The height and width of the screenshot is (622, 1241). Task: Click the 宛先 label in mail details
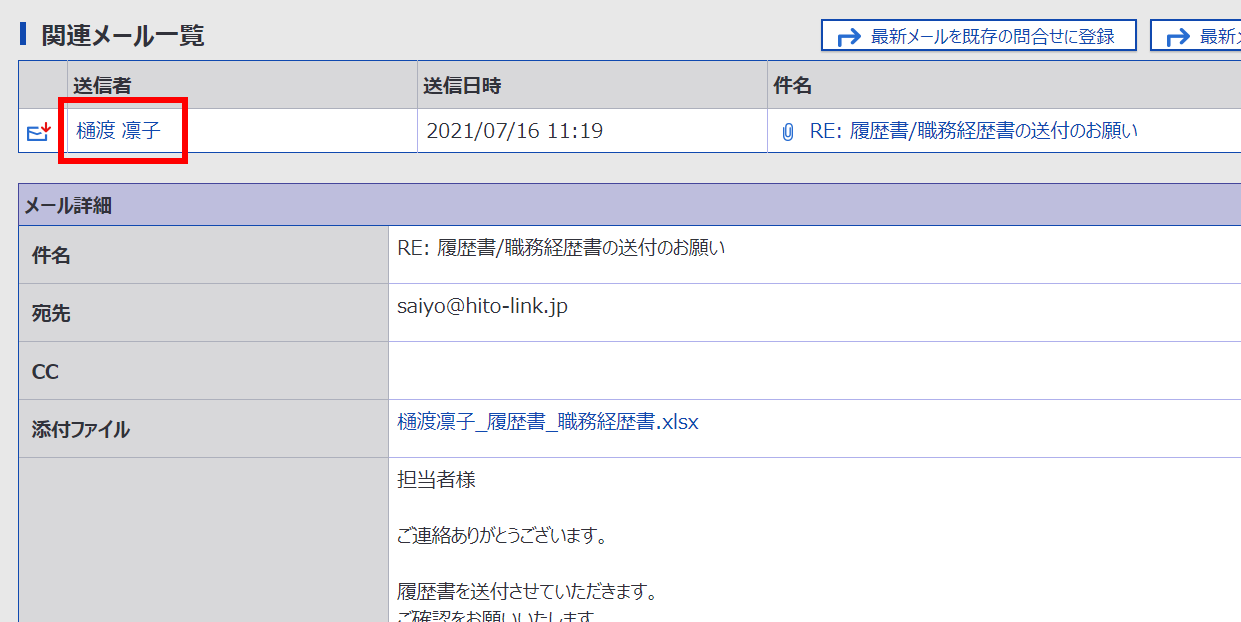tap(51, 314)
